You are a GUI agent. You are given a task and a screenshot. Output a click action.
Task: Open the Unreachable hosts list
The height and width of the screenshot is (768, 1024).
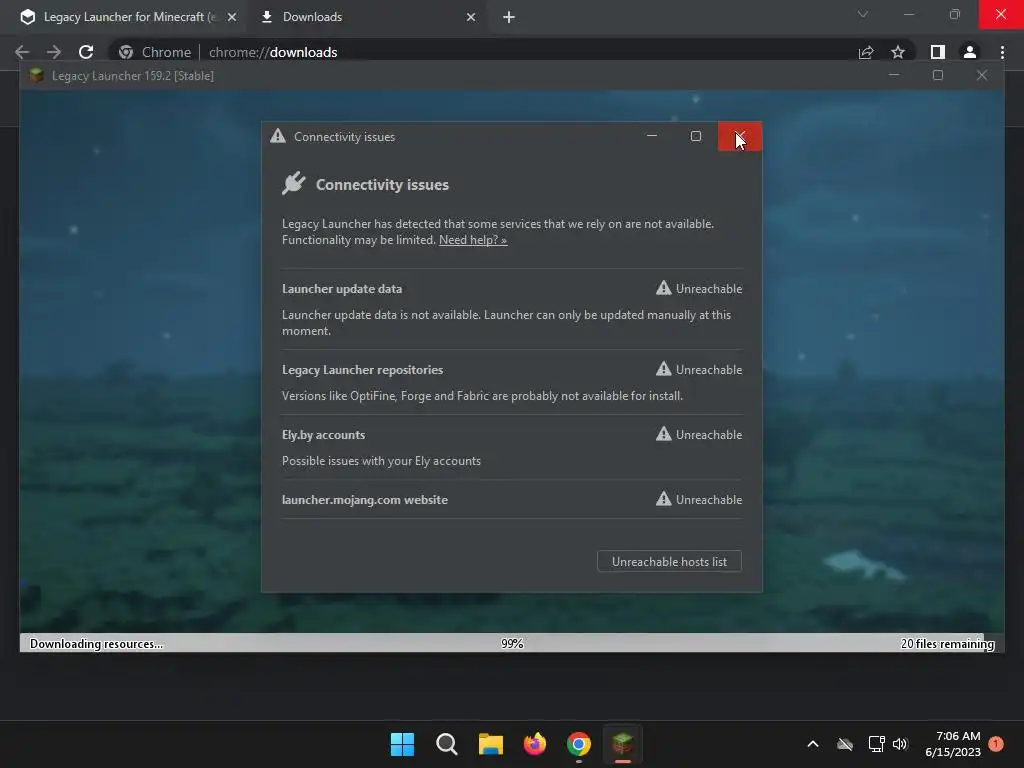669,562
